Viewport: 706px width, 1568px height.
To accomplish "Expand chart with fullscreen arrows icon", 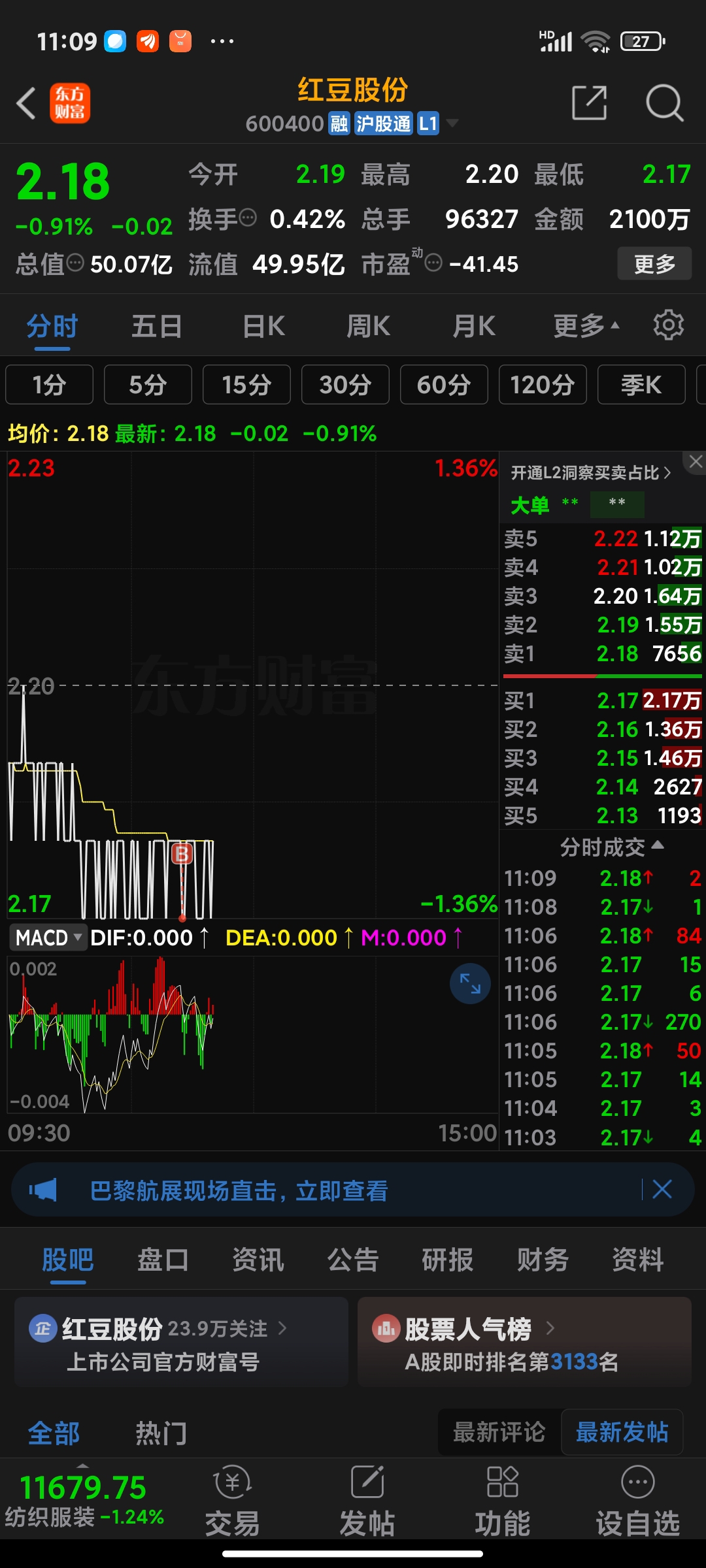I will coord(470,983).
